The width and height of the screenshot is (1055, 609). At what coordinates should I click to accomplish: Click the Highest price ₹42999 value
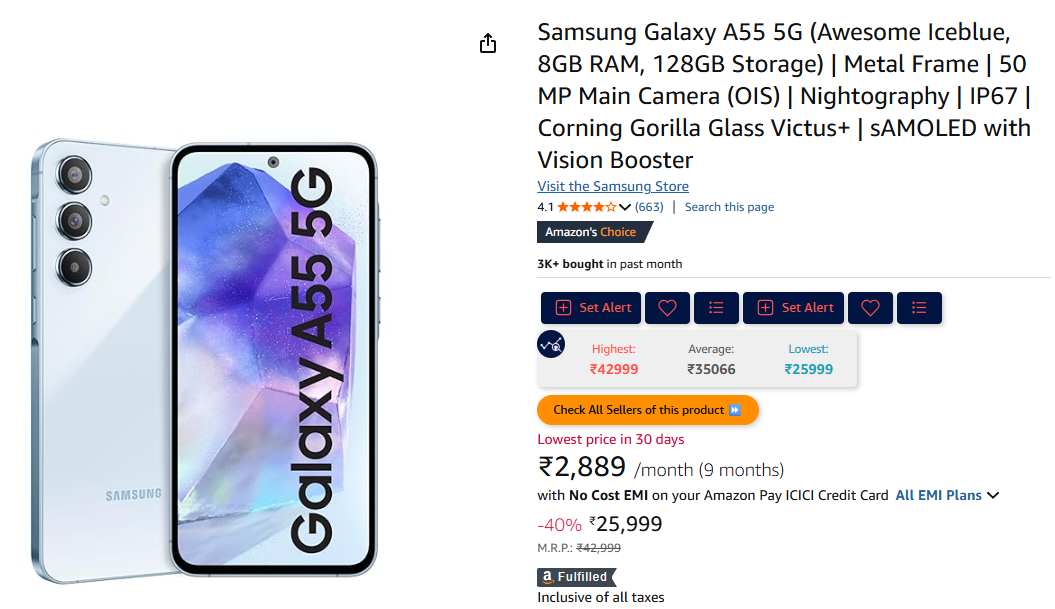click(614, 369)
